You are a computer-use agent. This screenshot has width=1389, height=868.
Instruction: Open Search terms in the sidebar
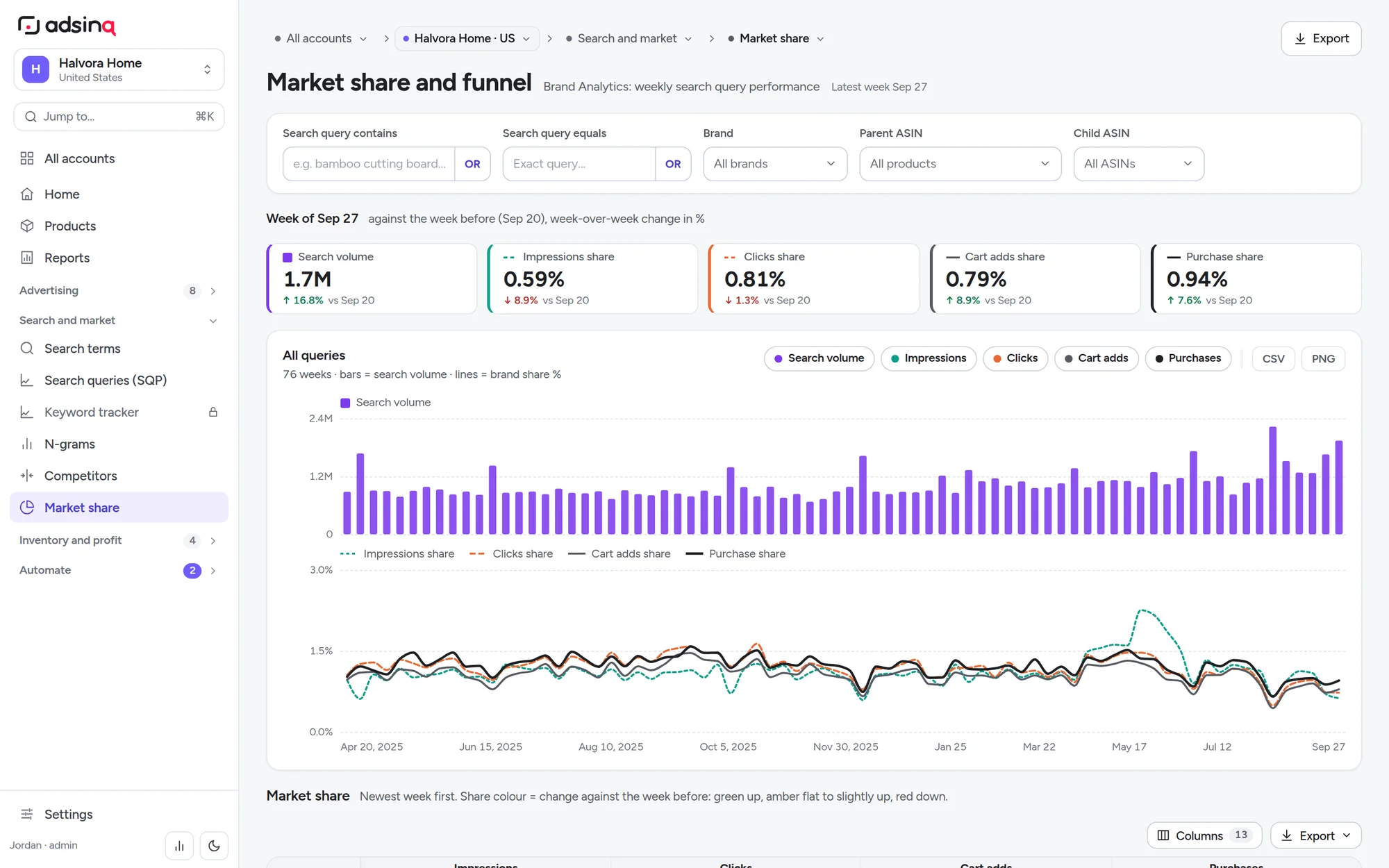(119, 349)
